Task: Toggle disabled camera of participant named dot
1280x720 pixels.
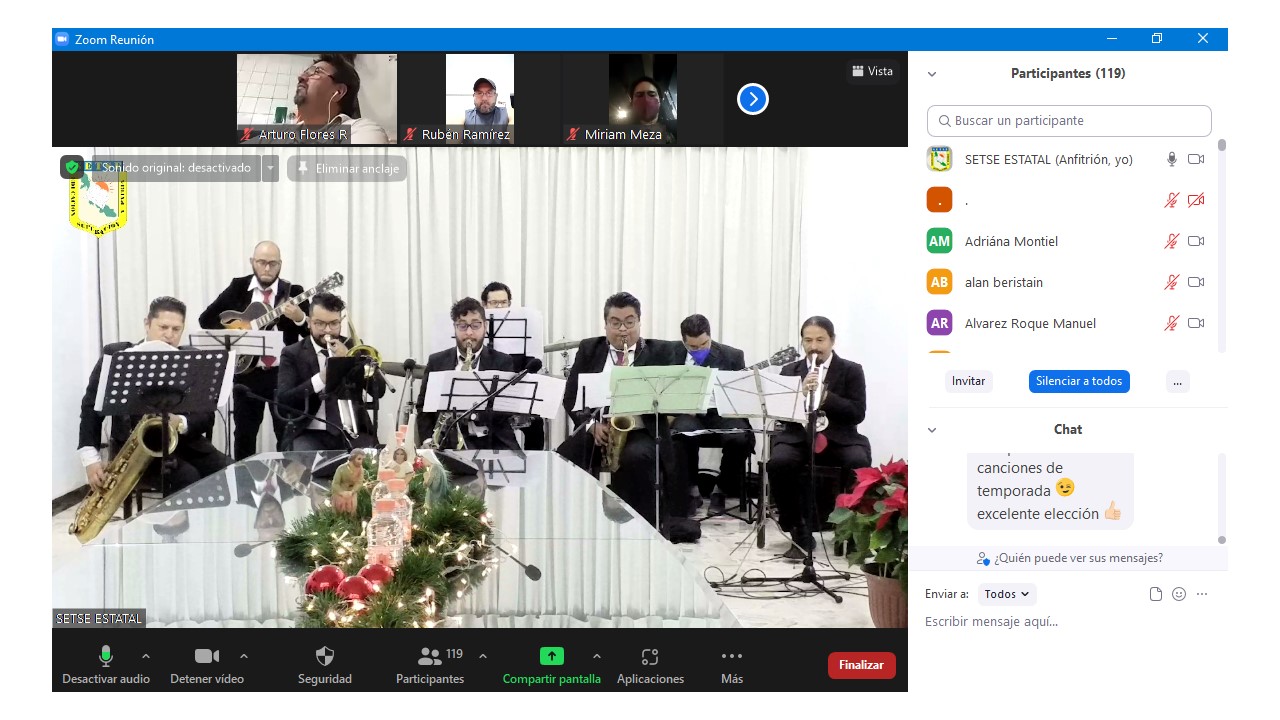Action: coord(1196,200)
